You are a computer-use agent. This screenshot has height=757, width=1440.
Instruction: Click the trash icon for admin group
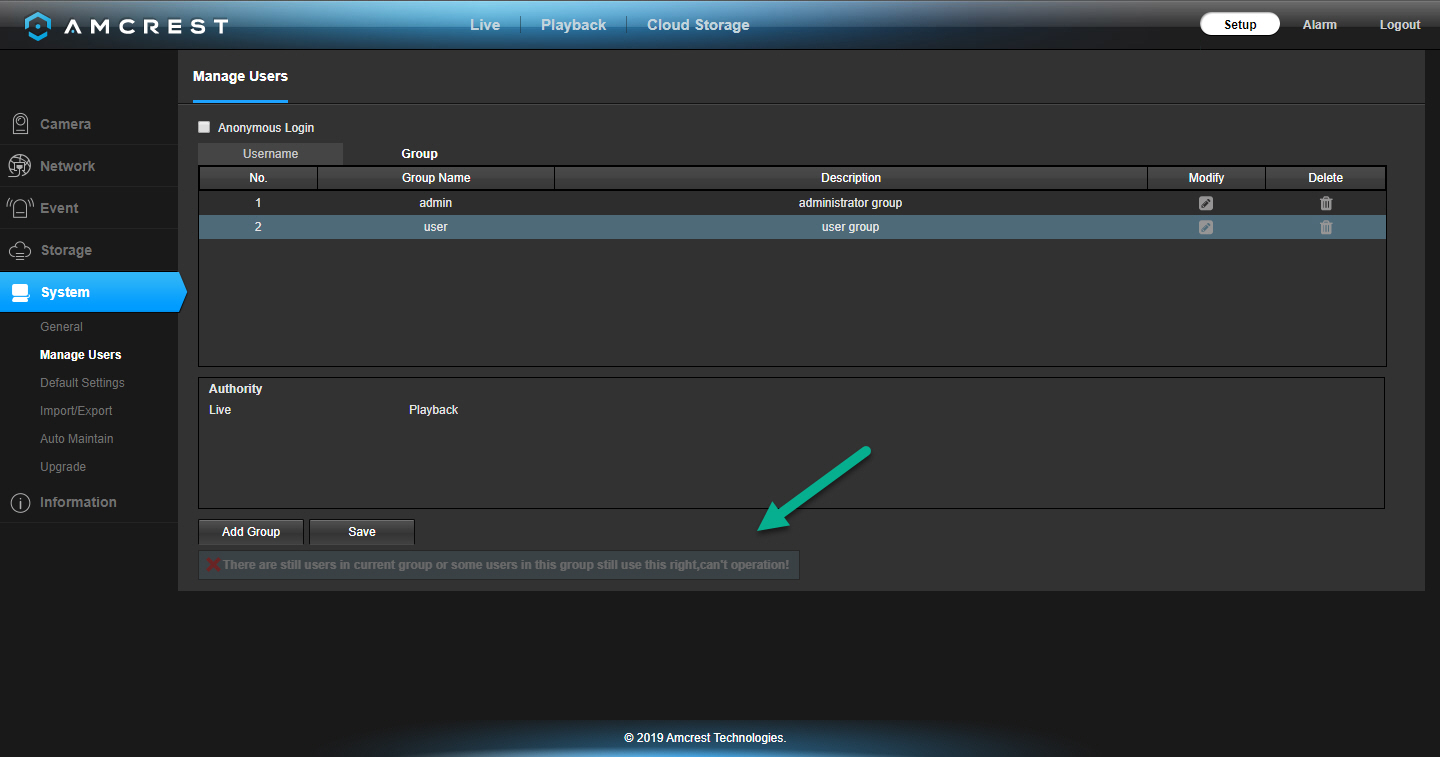[1326, 203]
